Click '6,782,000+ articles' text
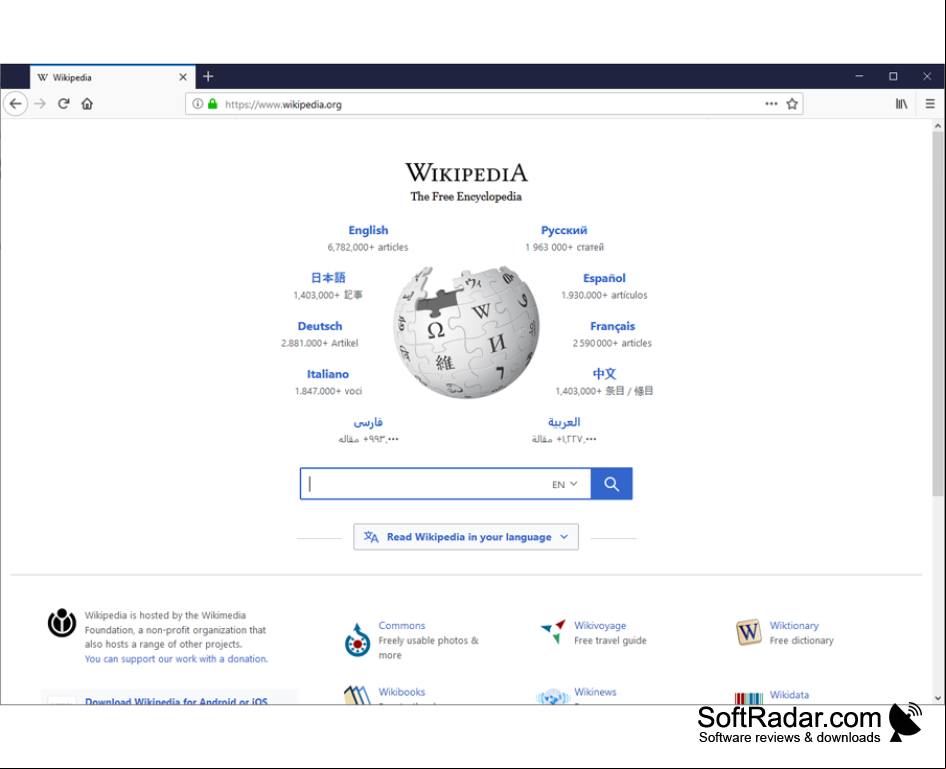The width and height of the screenshot is (946, 769). click(x=368, y=247)
